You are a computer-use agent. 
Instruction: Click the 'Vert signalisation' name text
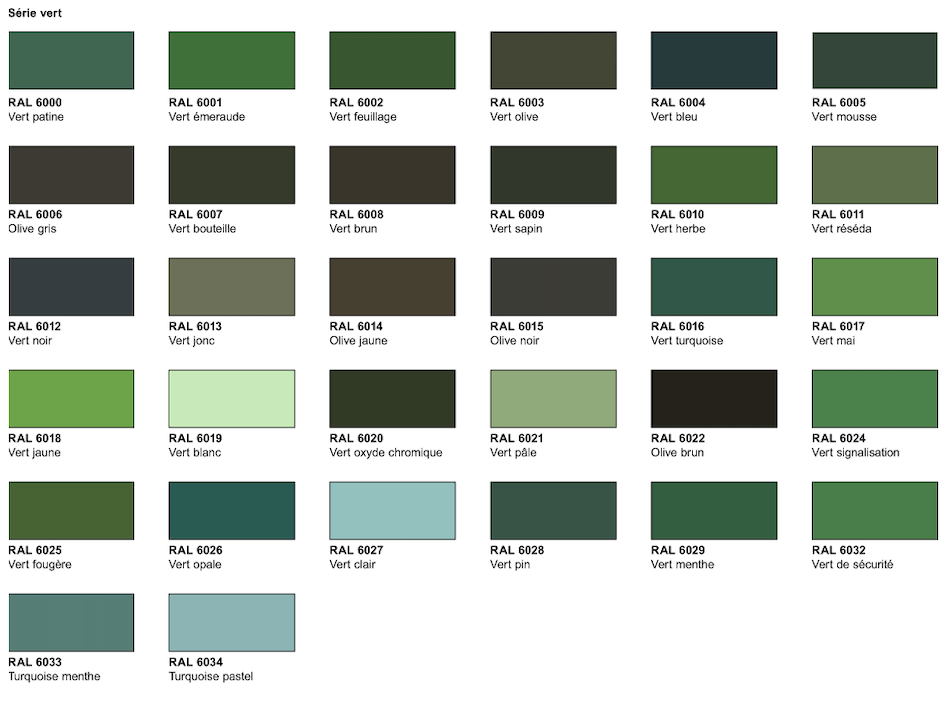855,452
